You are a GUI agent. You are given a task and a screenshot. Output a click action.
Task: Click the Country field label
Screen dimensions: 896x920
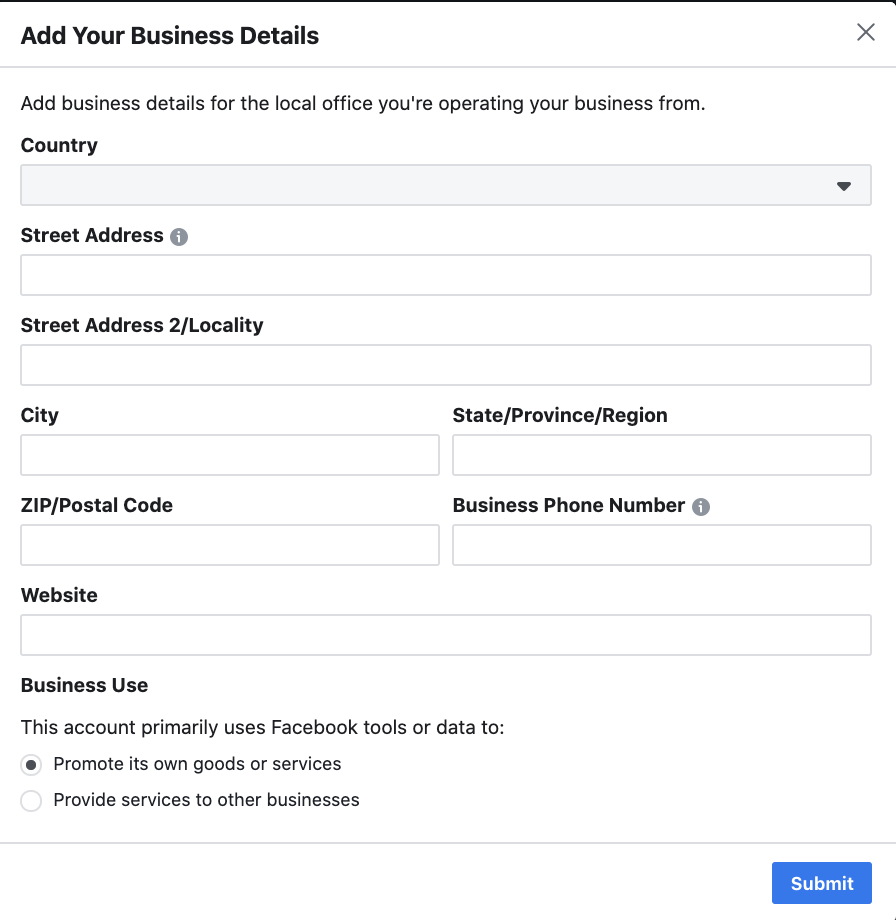click(x=59, y=146)
